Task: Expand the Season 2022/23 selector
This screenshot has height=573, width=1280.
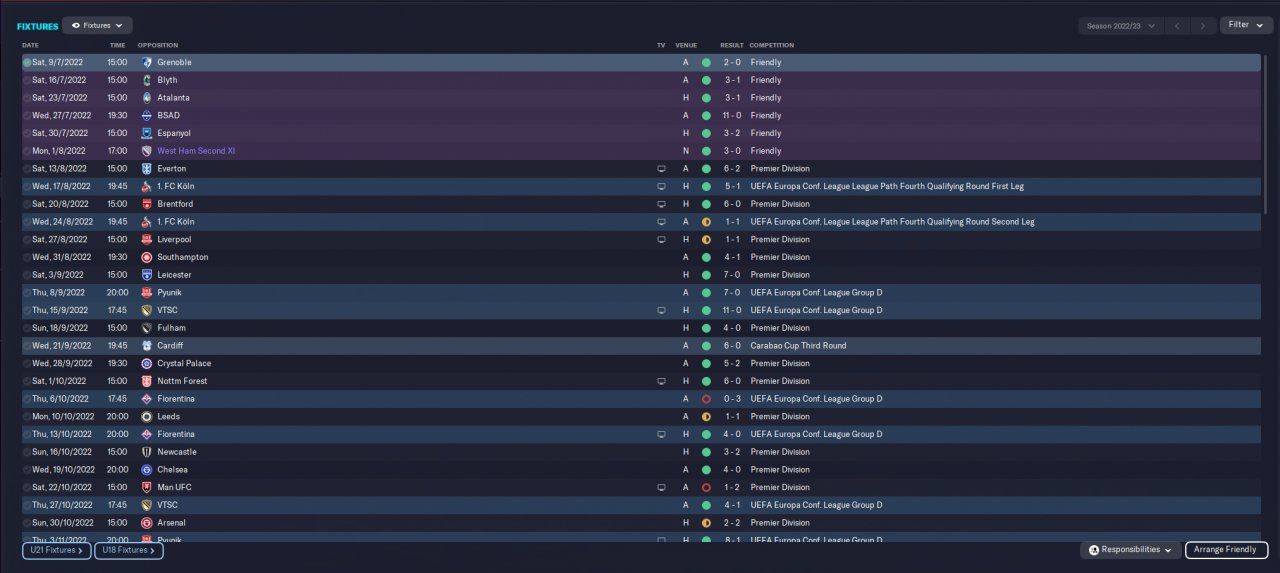Action: pos(1121,26)
